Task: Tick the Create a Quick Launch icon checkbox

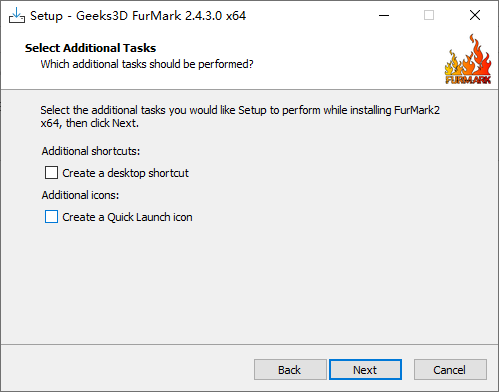Action: (51, 217)
